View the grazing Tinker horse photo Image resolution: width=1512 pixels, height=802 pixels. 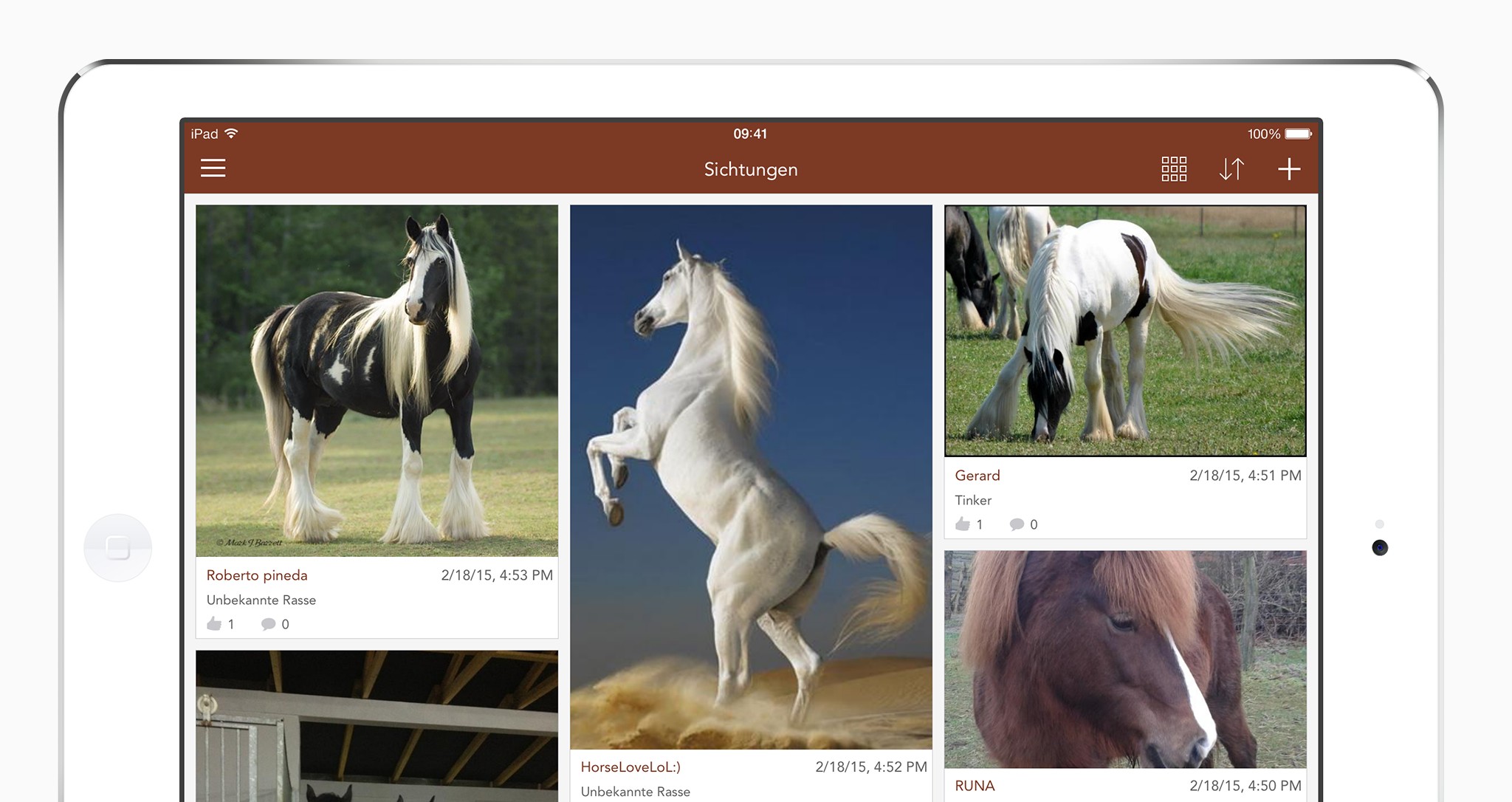1125,330
